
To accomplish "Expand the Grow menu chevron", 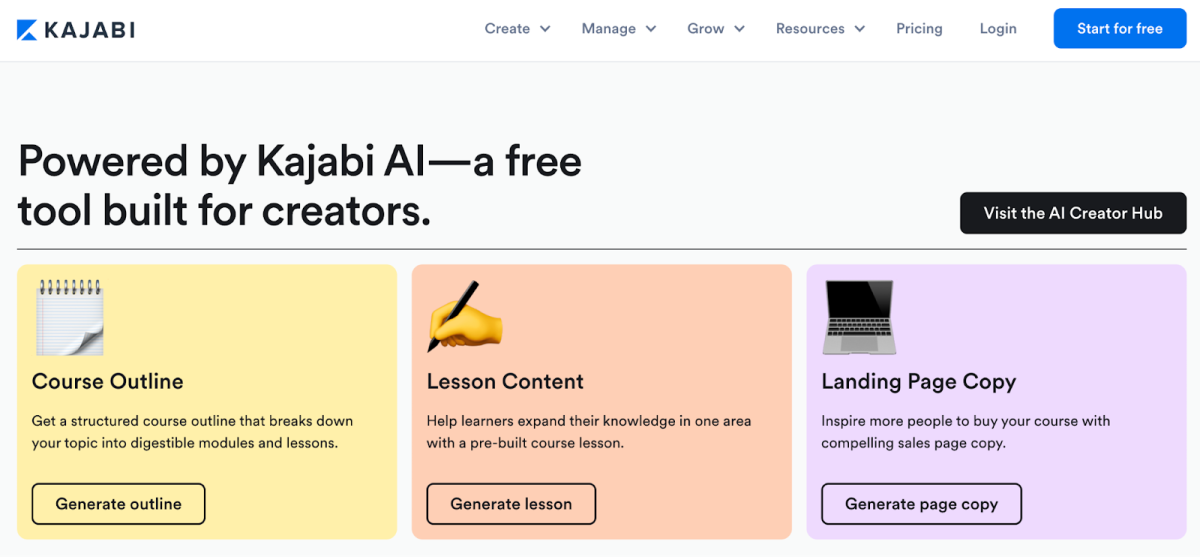I will [x=740, y=29].
